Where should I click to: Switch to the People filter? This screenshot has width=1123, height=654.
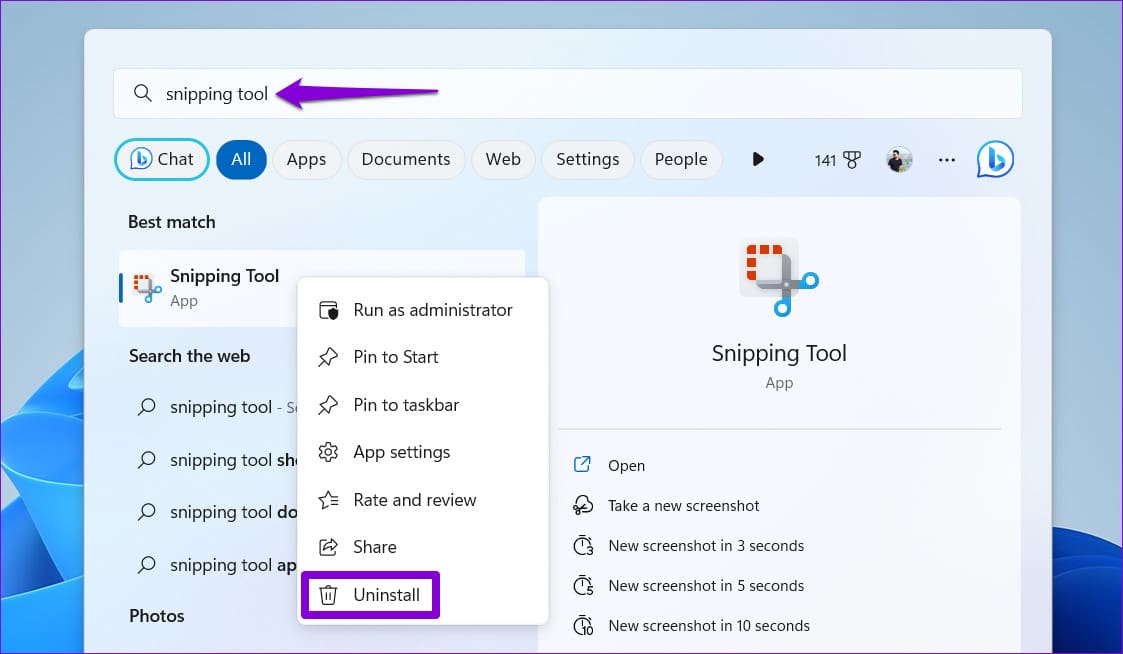click(x=681, y=159)
